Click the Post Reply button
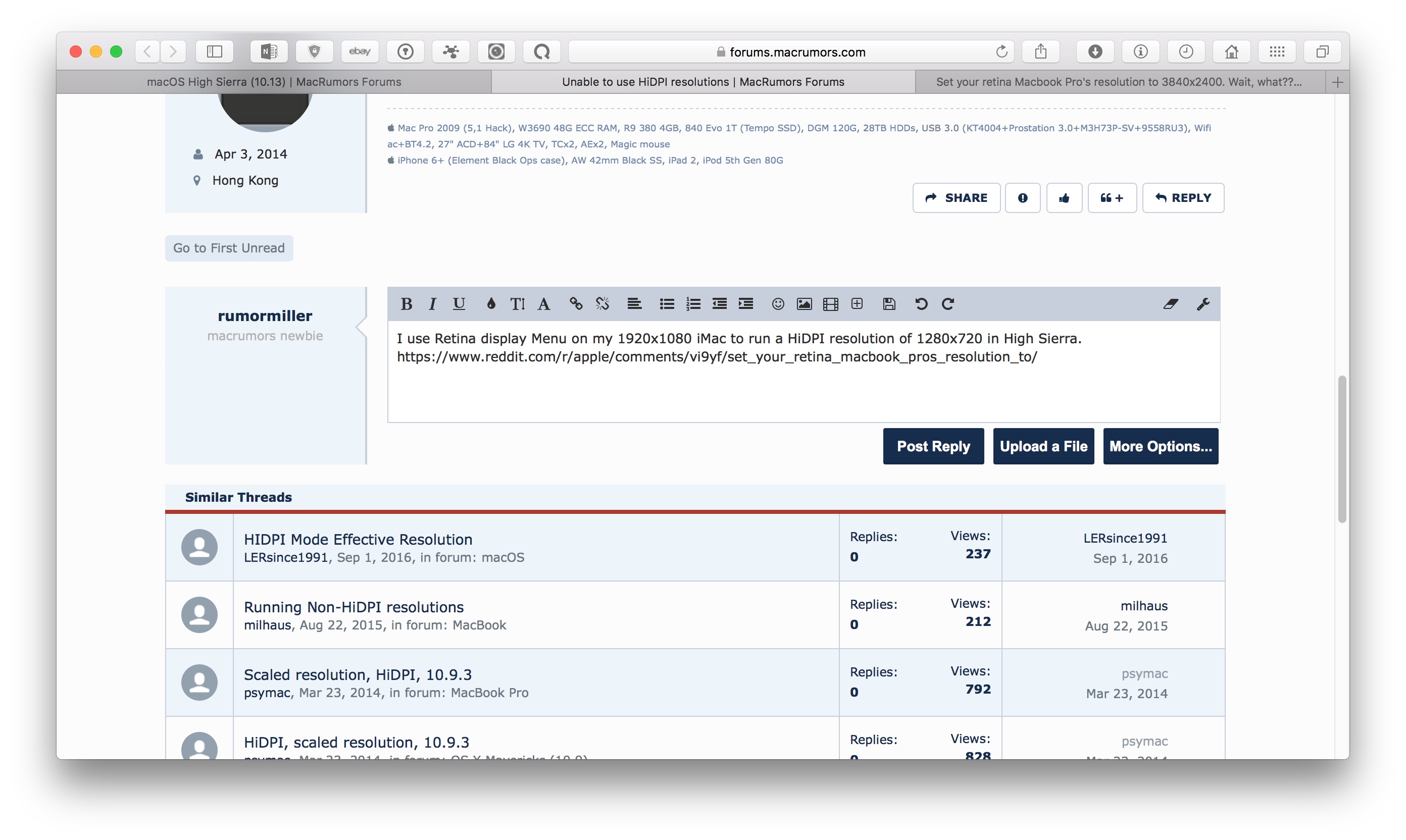 933,446
